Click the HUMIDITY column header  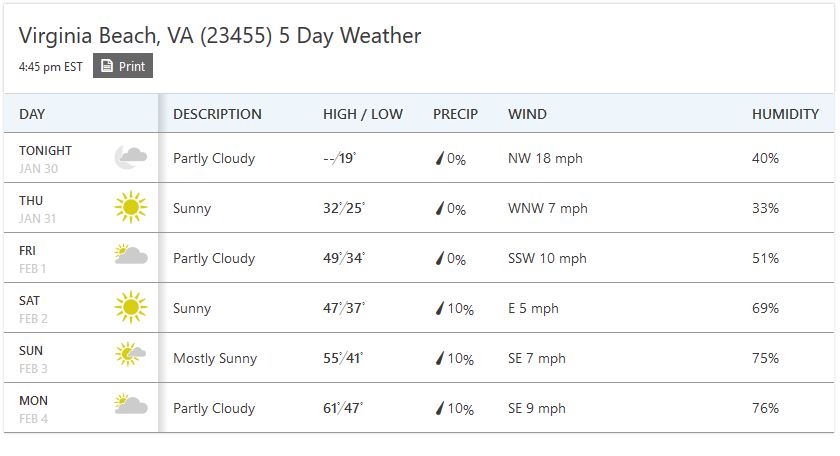pos(785,114)
